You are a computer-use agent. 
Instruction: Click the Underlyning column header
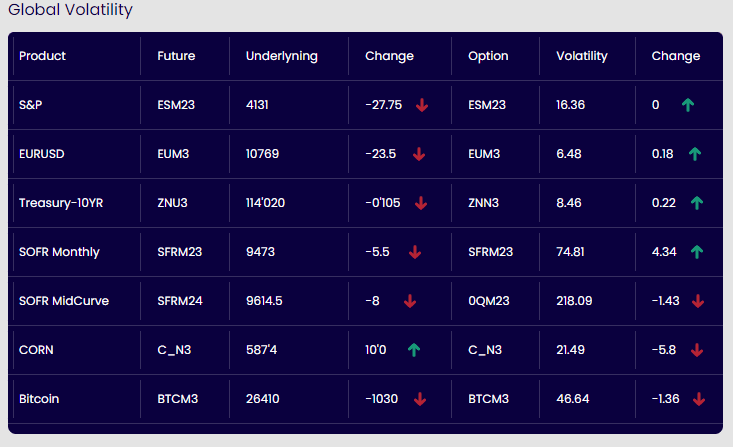[281, 56]
